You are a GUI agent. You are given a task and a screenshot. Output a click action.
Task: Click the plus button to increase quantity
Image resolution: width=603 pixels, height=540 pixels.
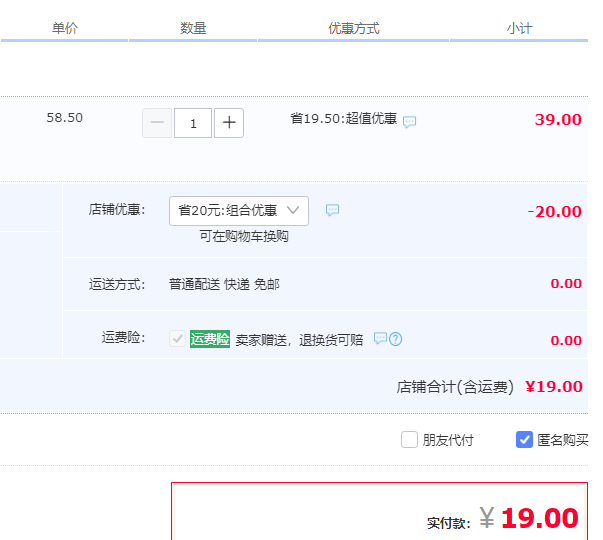(x=229, y=123)
